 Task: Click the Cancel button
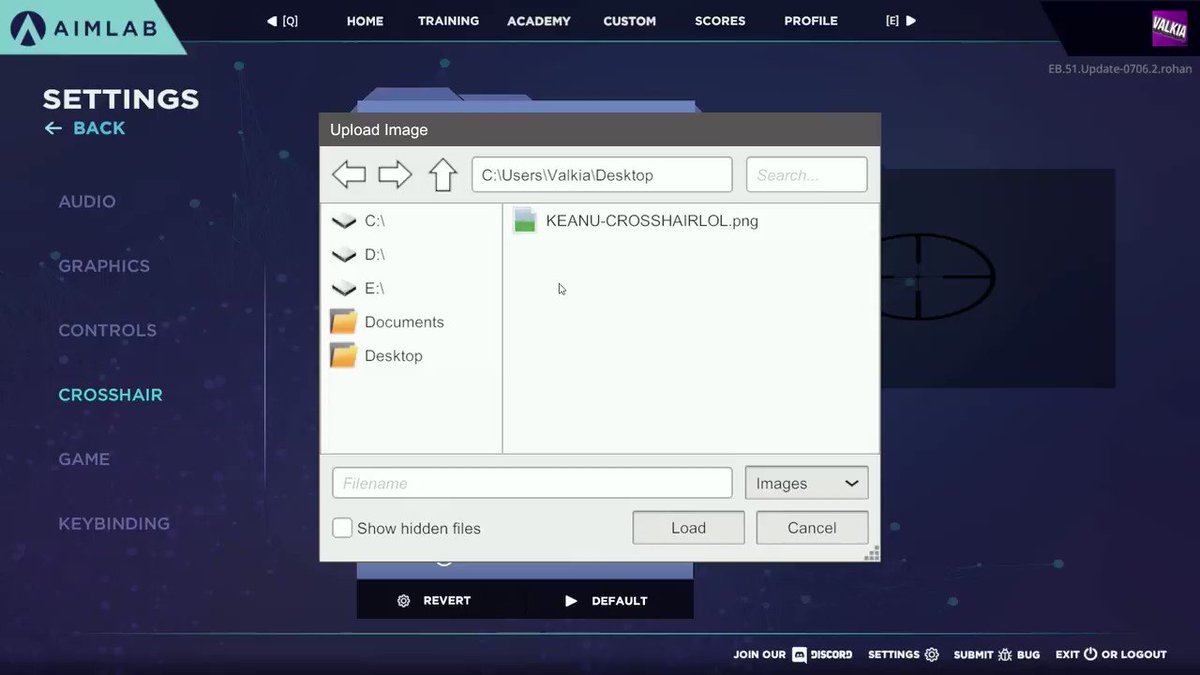pos(812,528)
